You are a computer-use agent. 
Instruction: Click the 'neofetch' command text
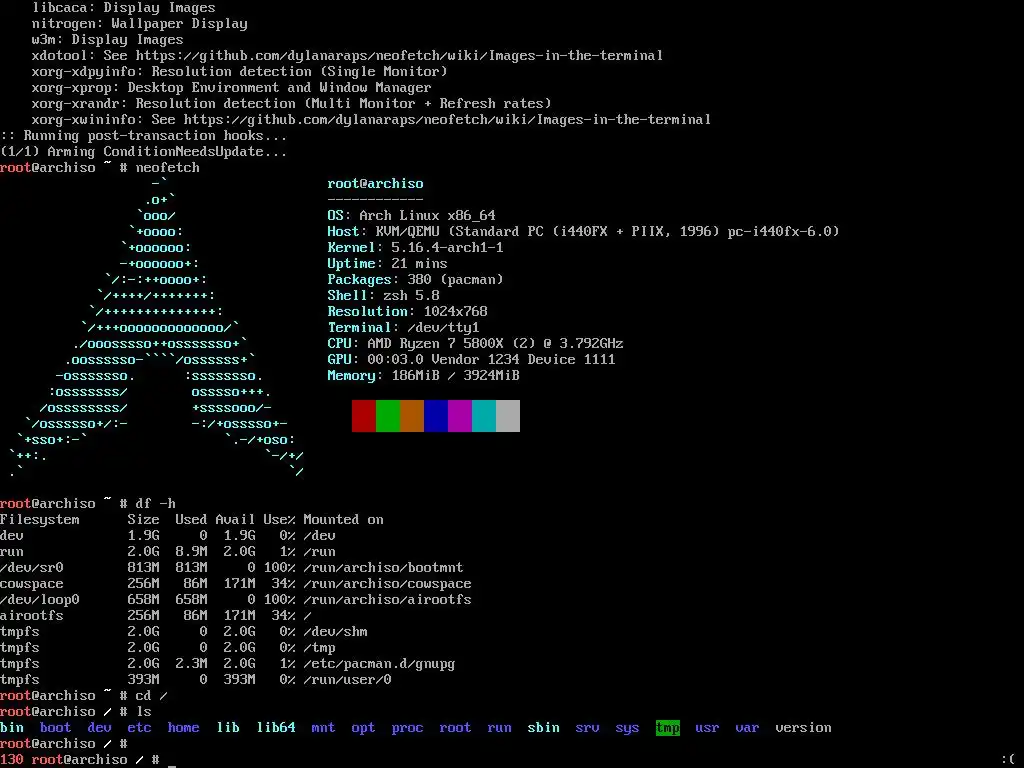pos(168,168)
